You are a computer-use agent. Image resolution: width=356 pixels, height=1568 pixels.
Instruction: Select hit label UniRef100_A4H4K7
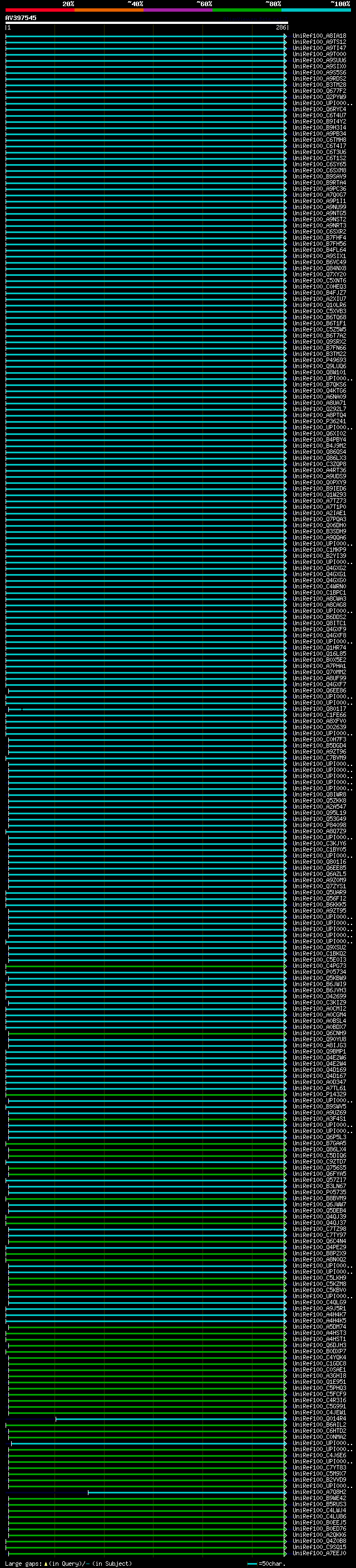coord(319,1315)
